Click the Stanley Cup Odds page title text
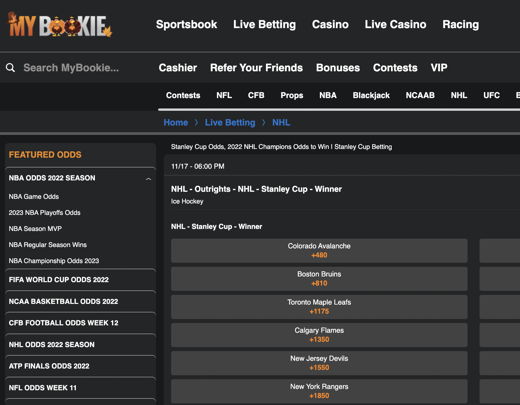Viewport: 520px width, 405px height. 281,147
